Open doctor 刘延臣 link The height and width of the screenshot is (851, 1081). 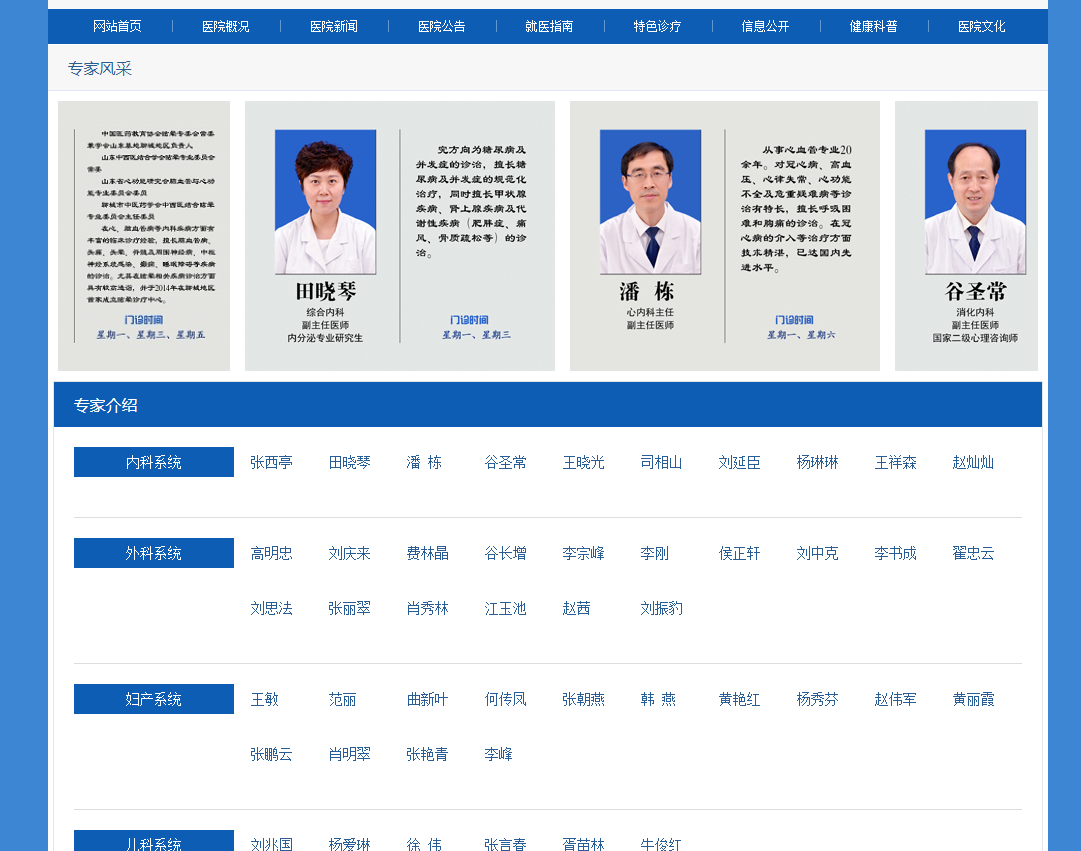pos(739,462)
